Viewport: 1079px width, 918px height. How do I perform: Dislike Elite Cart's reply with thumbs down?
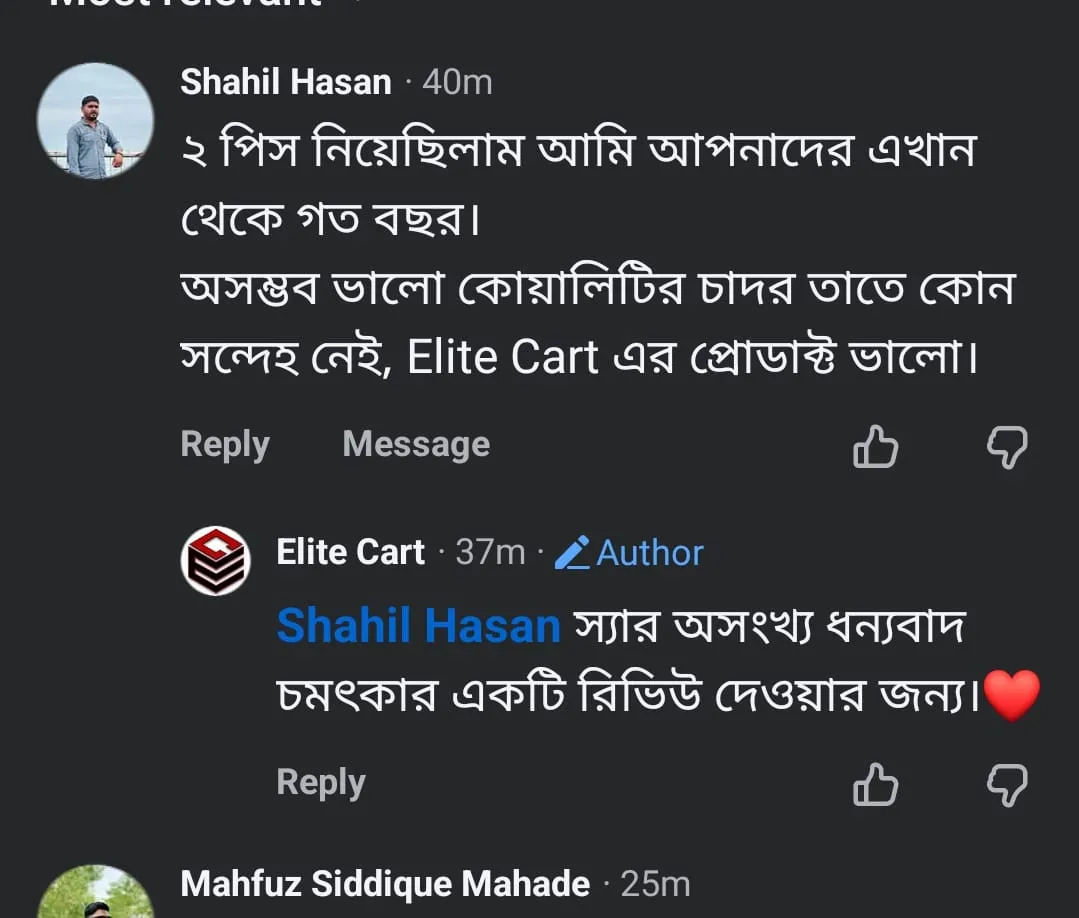coord(1007,784)
